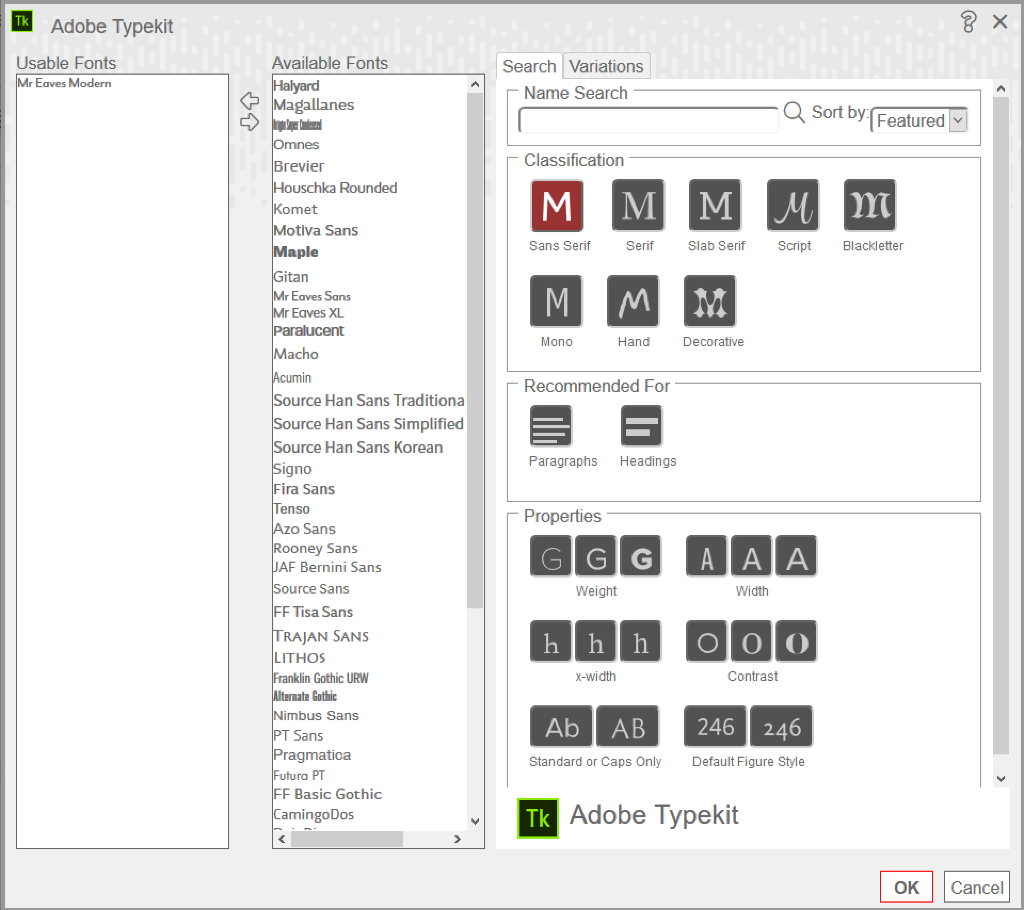Image resolution: width=1024 pixels, height=910 pixels.
Task: Select the Serif classification icon
Action: (x=638, y=205)
